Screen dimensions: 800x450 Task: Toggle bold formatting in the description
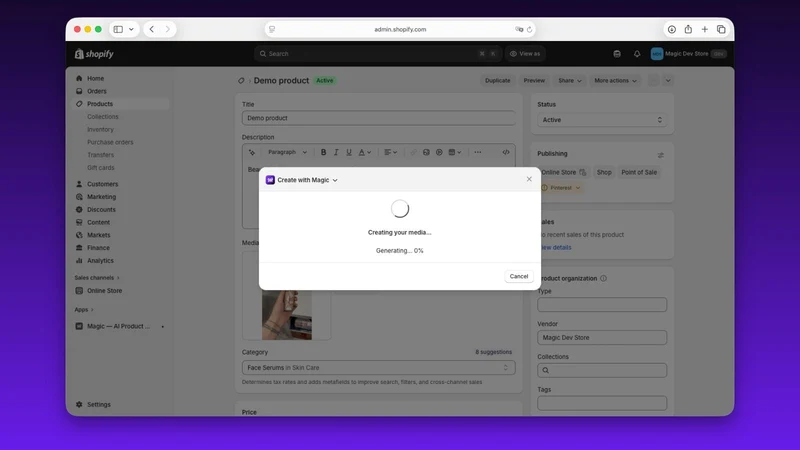pyautogui.click(x=323, y=152)
